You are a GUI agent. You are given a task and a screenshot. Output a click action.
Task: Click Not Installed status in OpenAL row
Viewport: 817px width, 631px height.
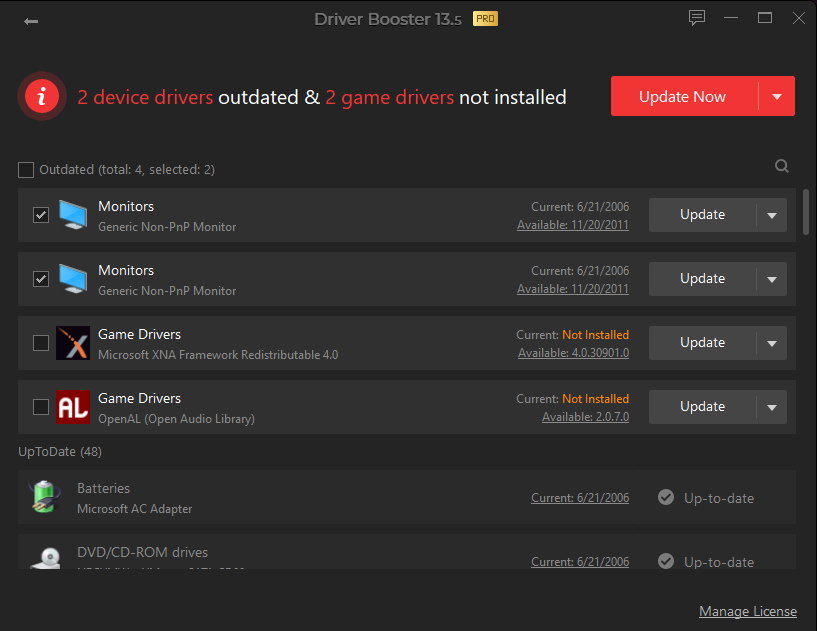596,399
